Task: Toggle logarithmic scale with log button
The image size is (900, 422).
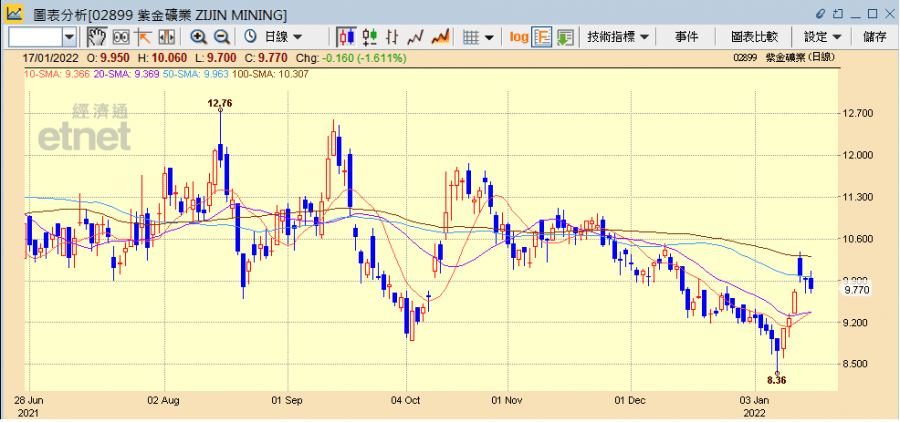Action: coord(518,37)
